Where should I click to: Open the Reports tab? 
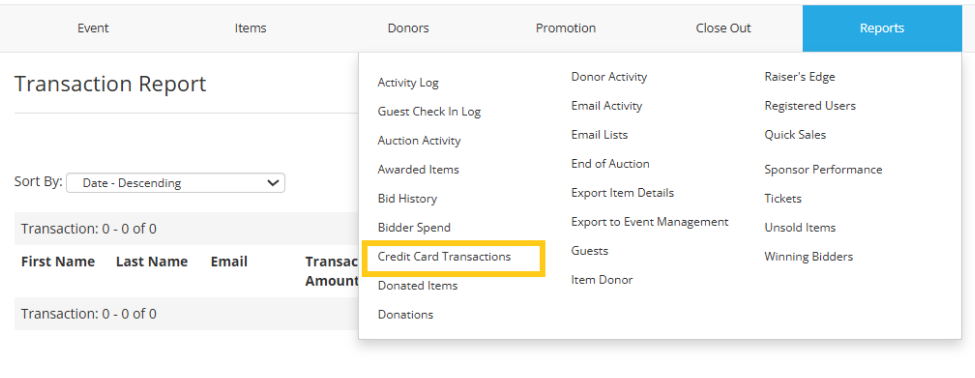click(x=882, y=29)
